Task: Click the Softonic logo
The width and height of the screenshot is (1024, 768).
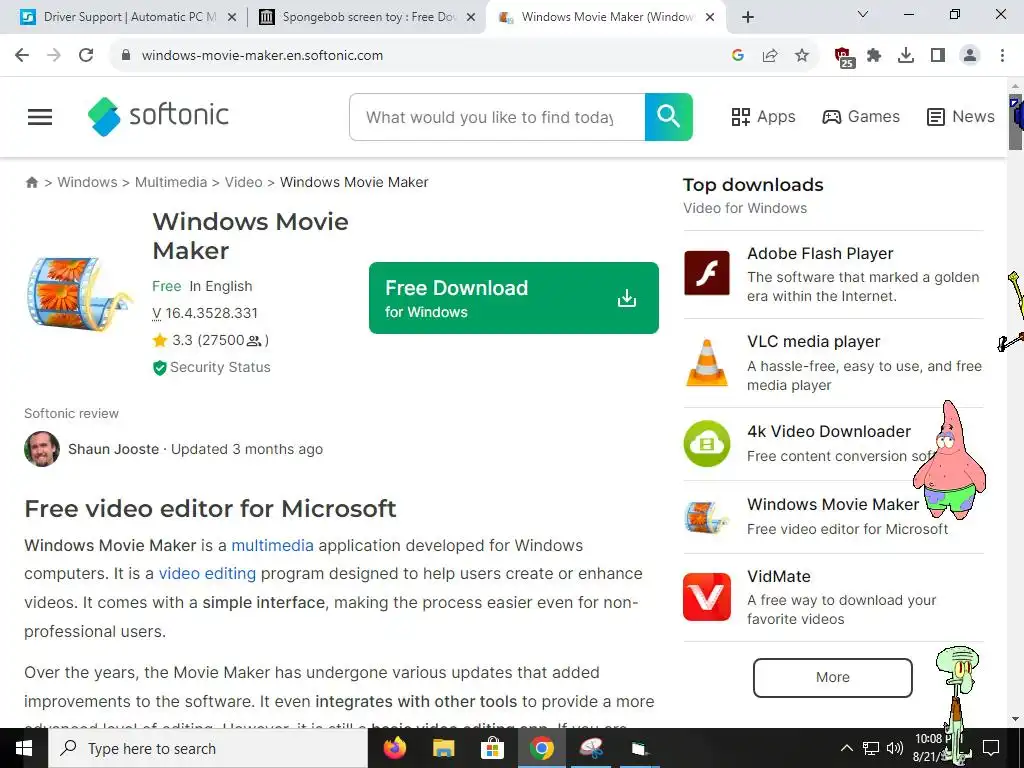Action: pos(158,116)
